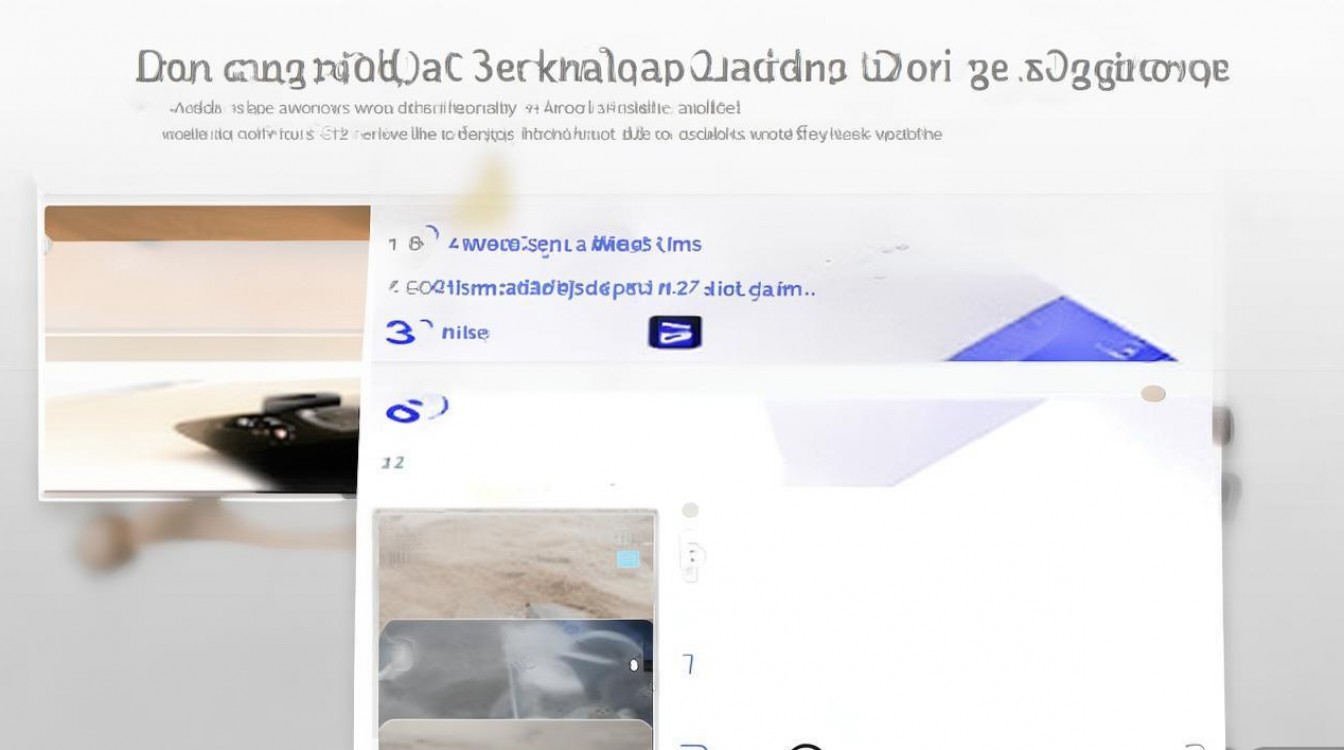Screen dimensions: 1344x750
Task: Click the large page heading text
Action: [x=682, y=68]
